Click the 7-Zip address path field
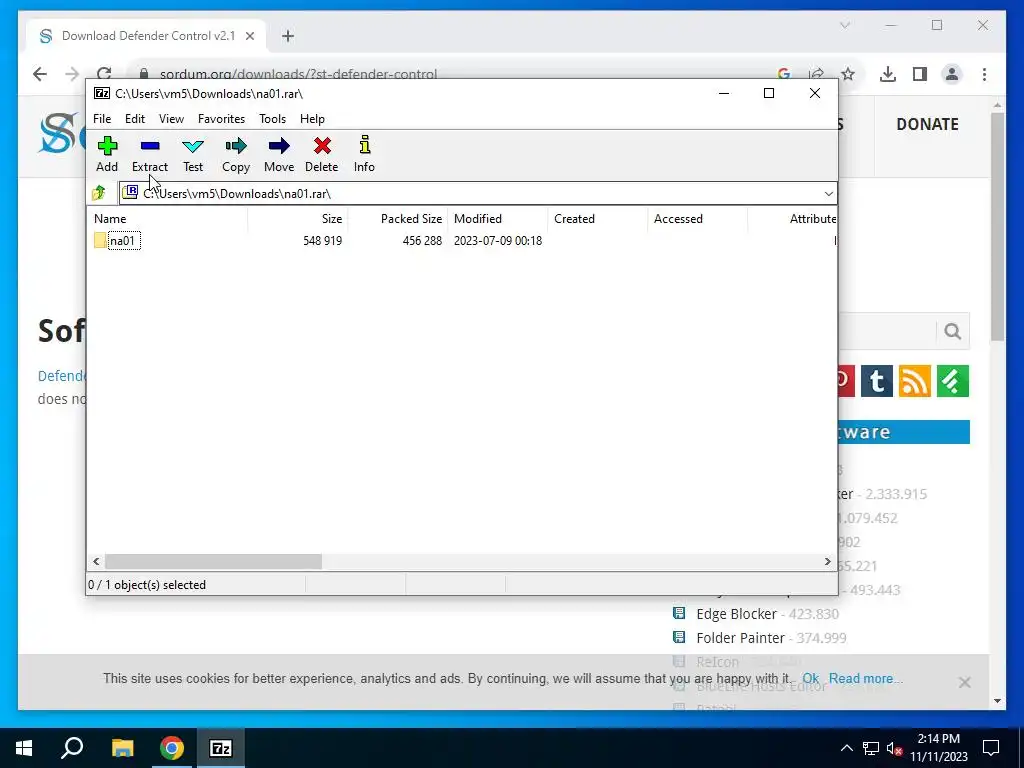 point(477,193)
